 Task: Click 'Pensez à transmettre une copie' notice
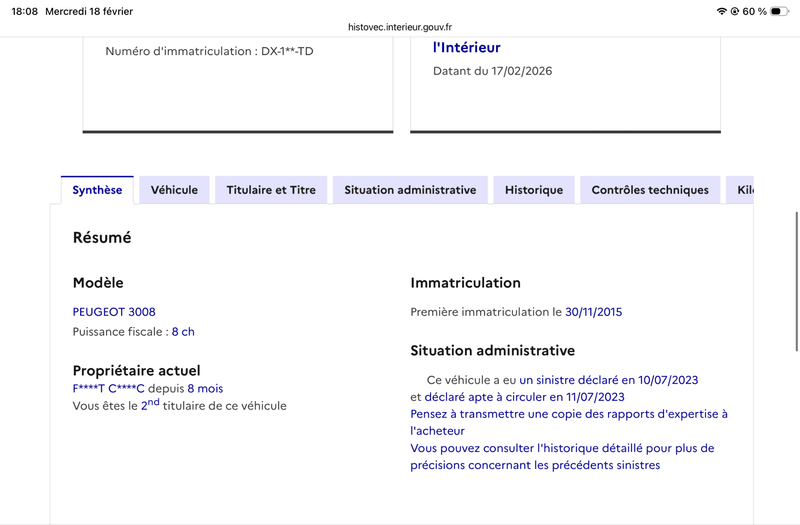569,422
